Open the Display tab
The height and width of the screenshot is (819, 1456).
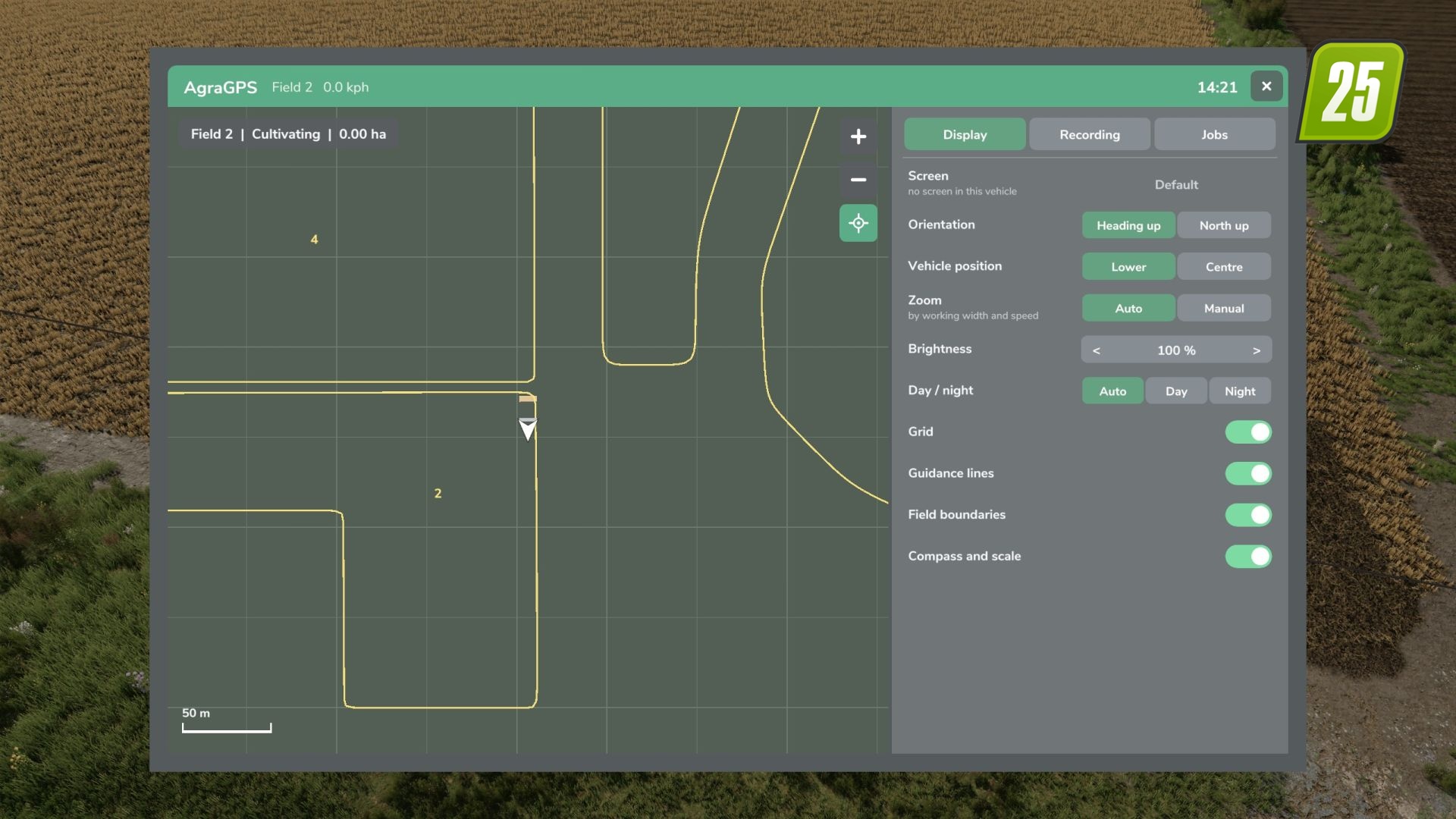click(x=965, y=134)
